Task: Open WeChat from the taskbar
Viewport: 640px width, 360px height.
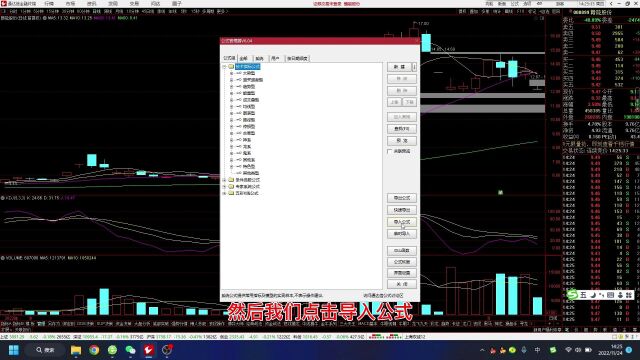Action: [x=131, y=350]
